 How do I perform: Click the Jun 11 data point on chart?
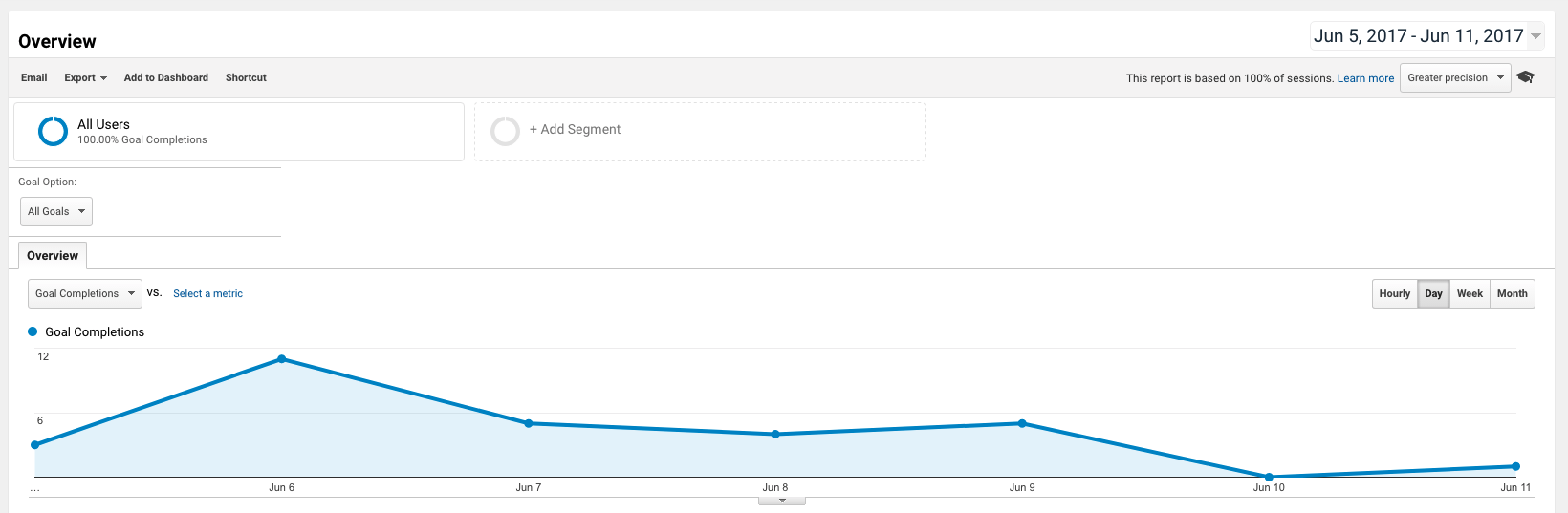(1515, 466)
